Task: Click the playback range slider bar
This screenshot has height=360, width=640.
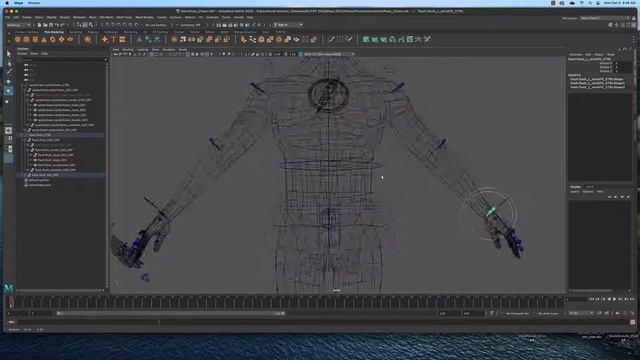Action: [x=171, y=313]
